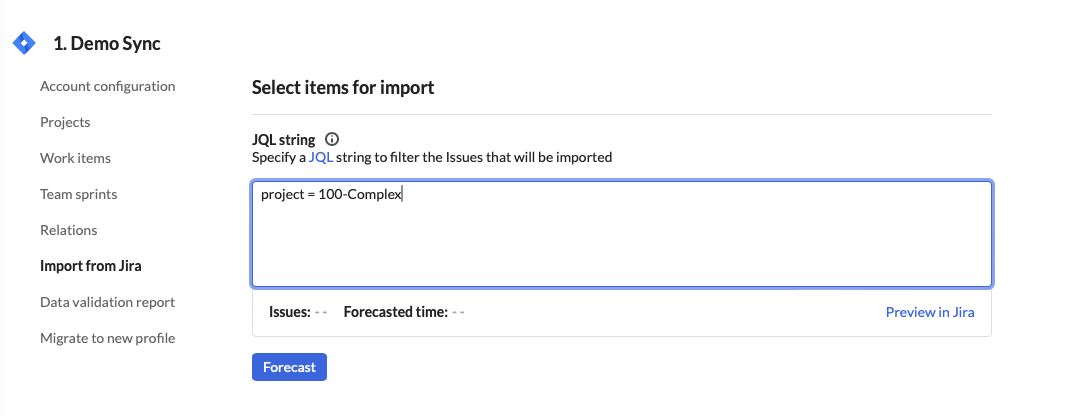Select Team sprints in the sidebar
The image size is (1088, 416).
click(79, 194)
